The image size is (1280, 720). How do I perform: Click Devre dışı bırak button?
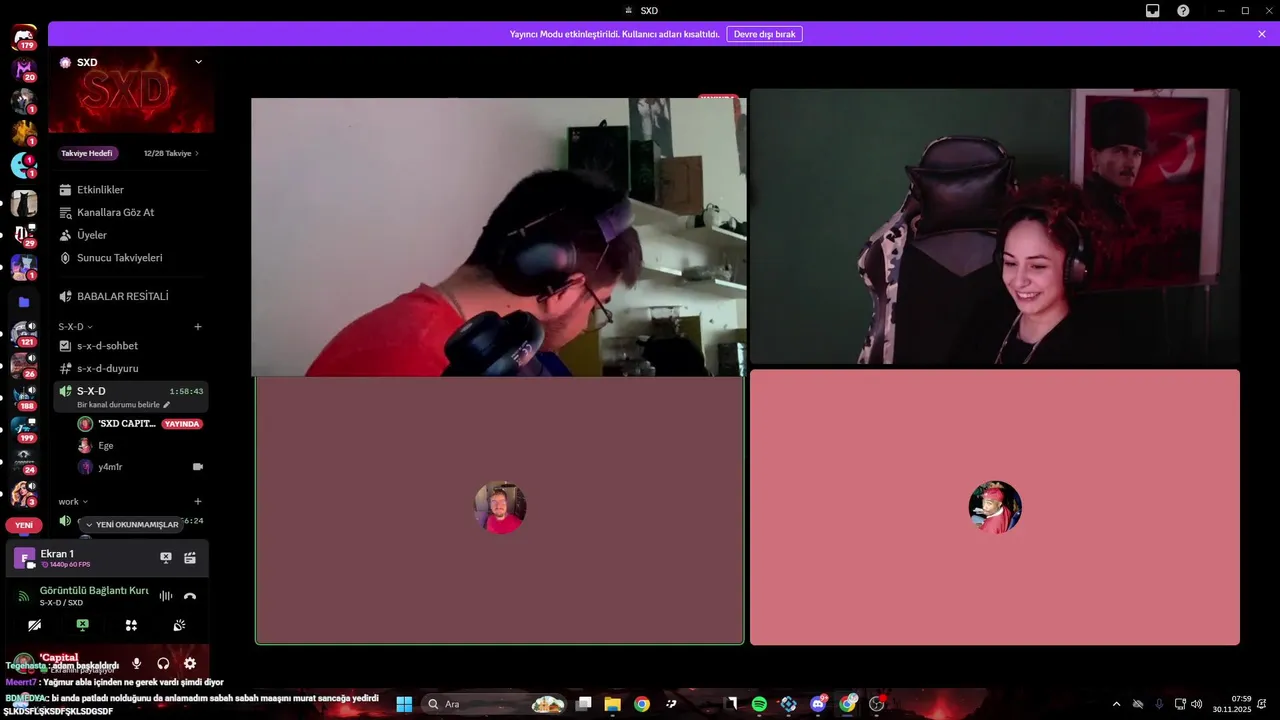pos(764,34)
